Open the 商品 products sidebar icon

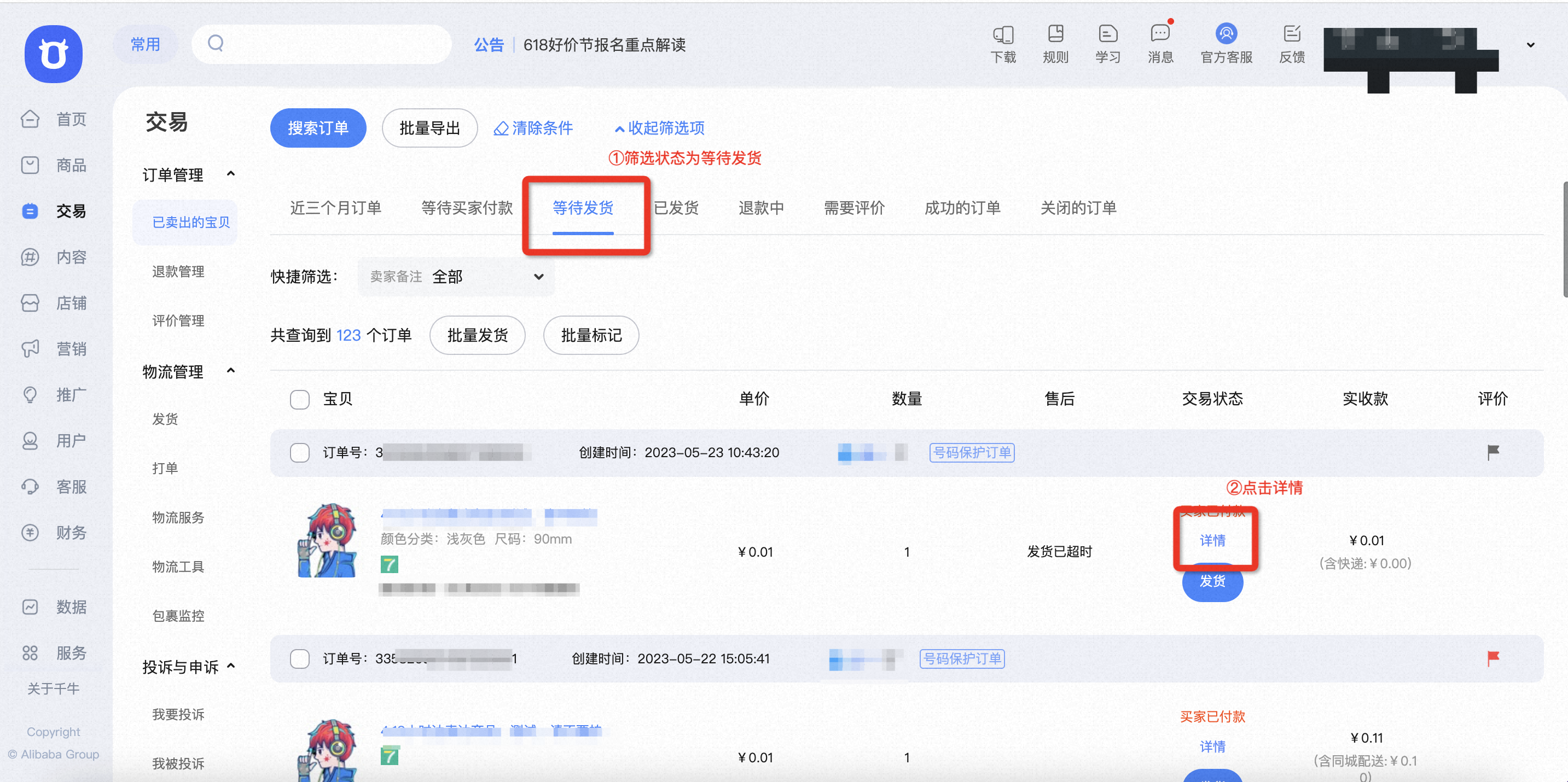[x=30, y=165]
